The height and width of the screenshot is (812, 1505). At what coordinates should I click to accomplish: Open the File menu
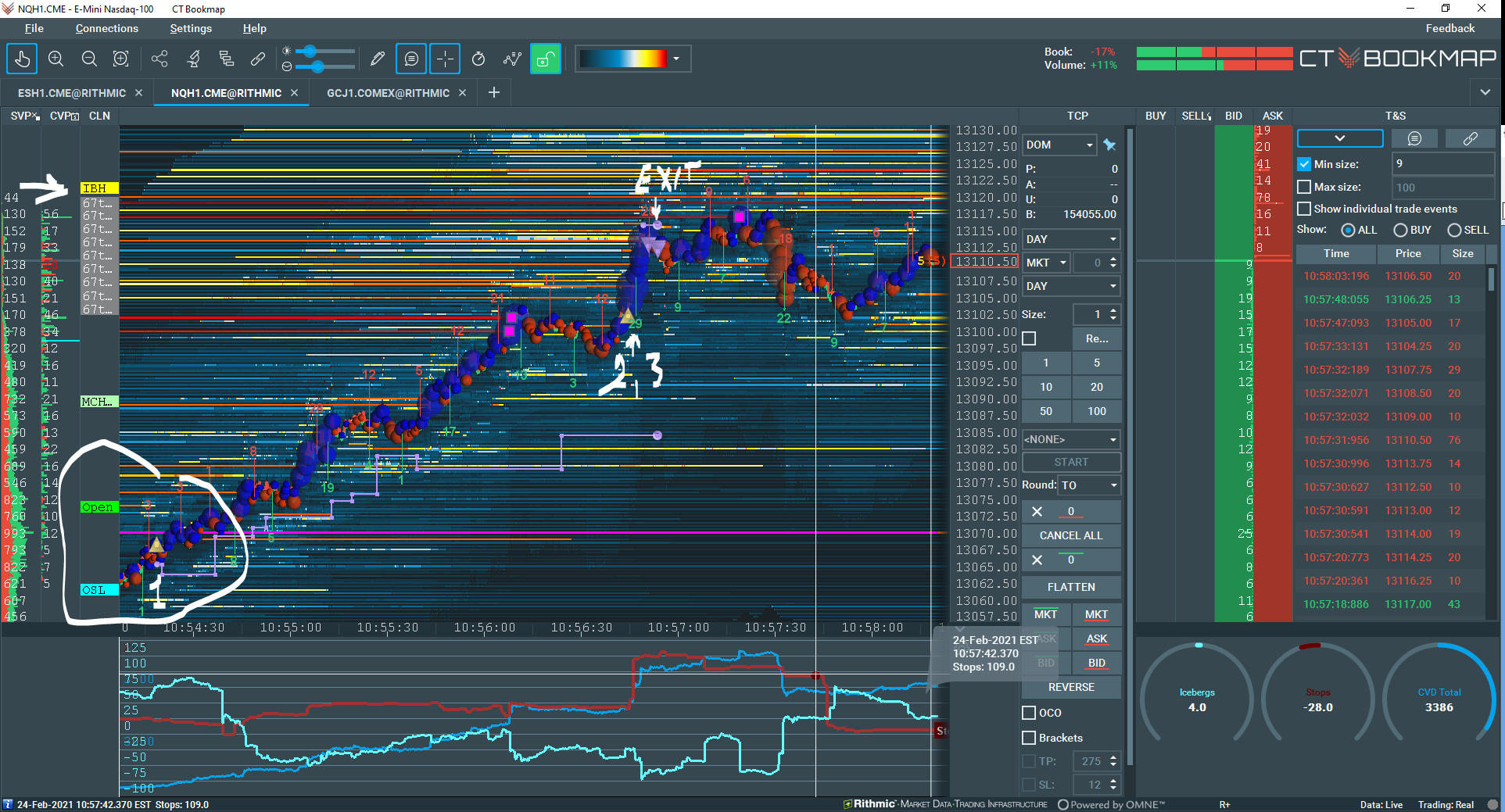tap(34, 28)
